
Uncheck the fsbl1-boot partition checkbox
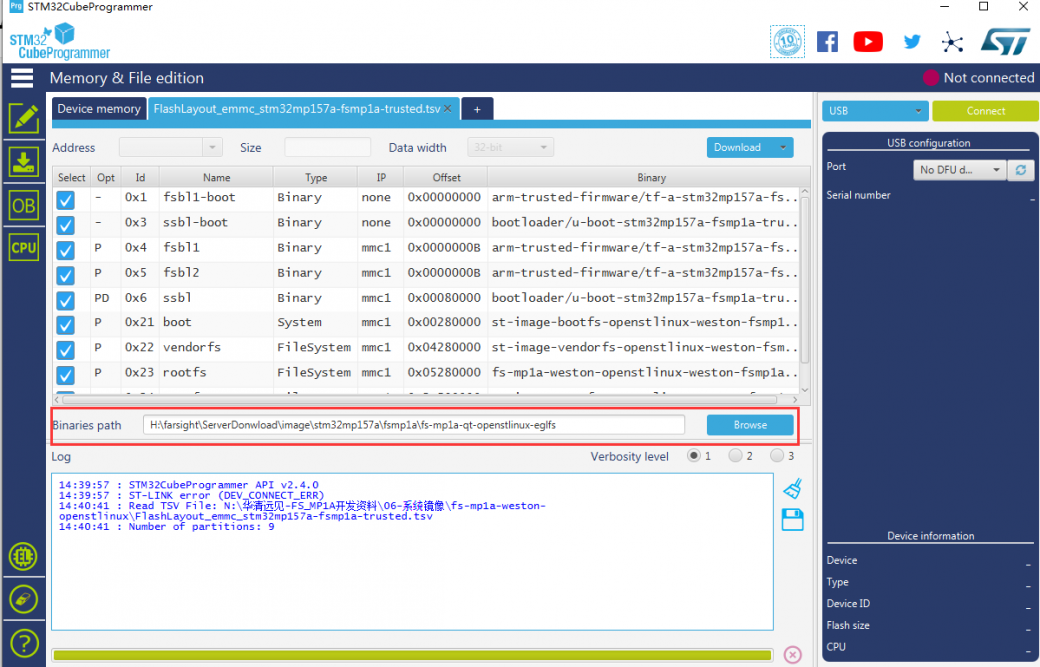tap(66, 200)
